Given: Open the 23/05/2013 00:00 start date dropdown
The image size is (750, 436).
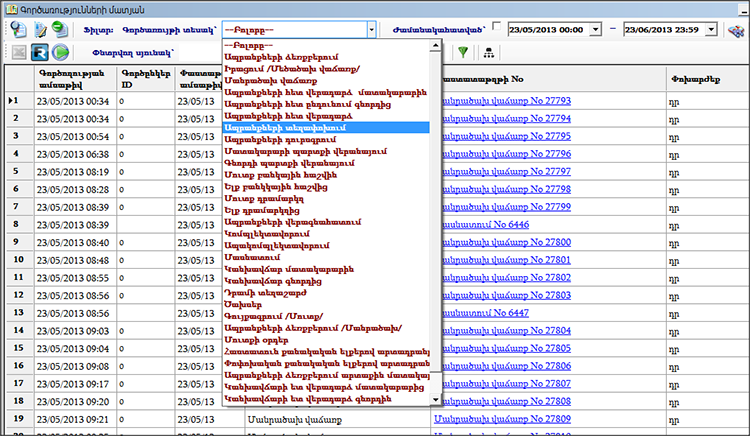Looking at the screenshot, I should coord(596,30).
